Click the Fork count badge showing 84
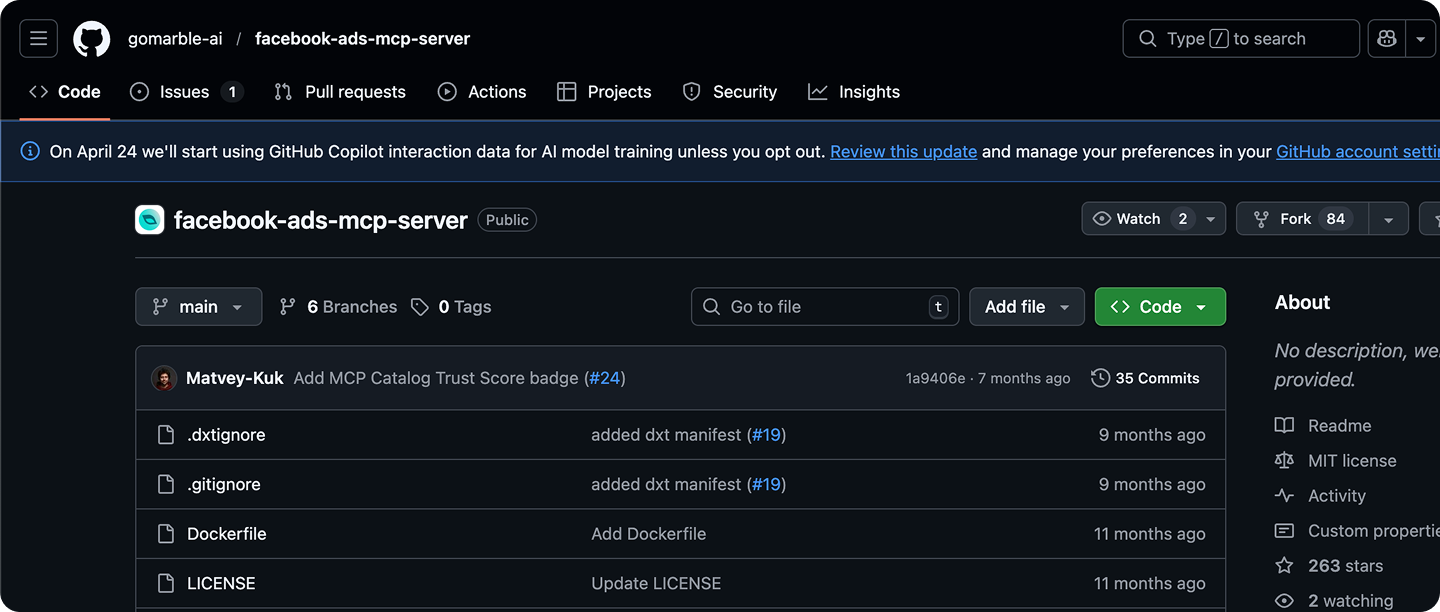This screenshot has width=1440, height=612. 1336,219
